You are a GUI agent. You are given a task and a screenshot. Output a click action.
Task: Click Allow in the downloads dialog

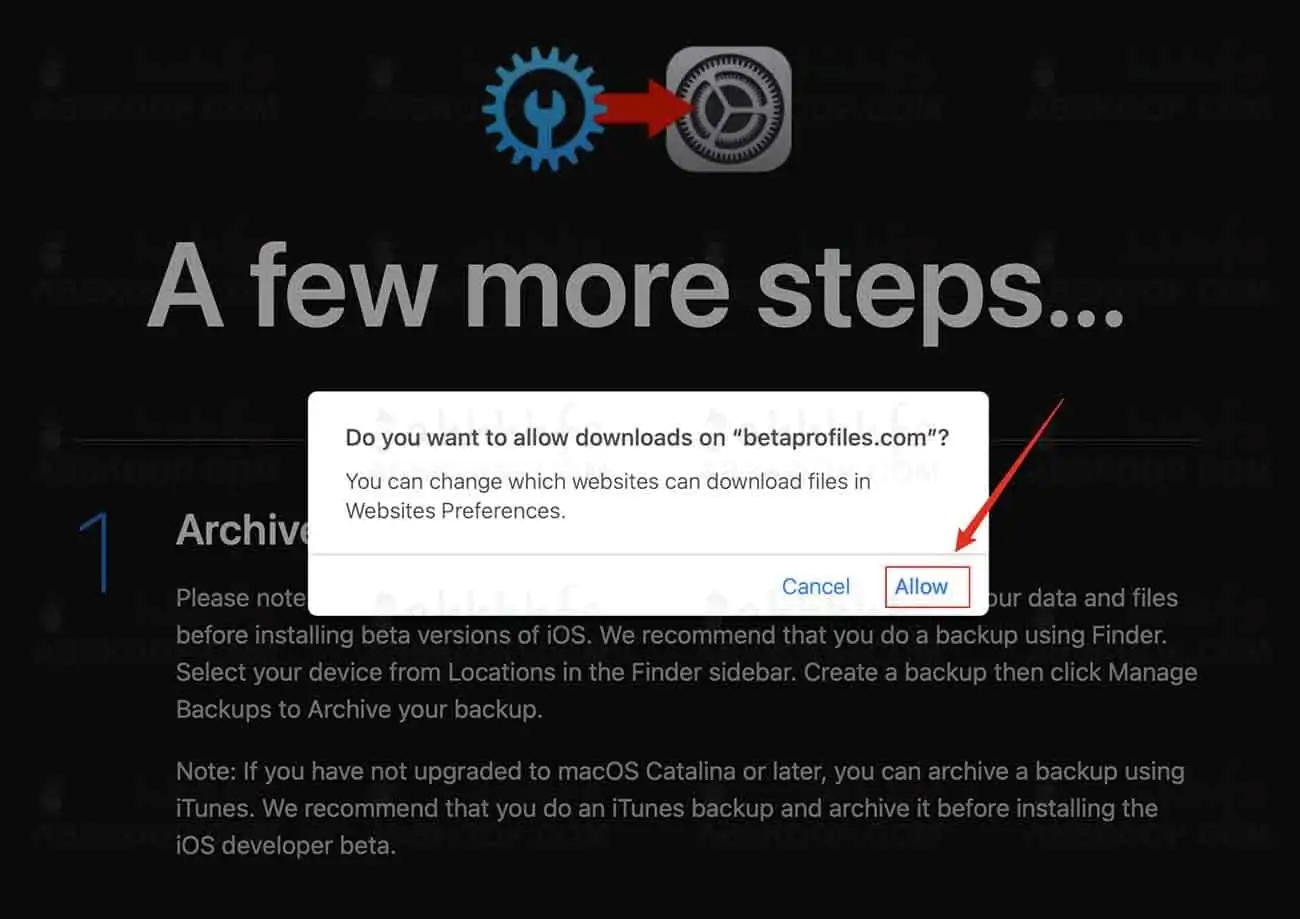click(927, 587)
